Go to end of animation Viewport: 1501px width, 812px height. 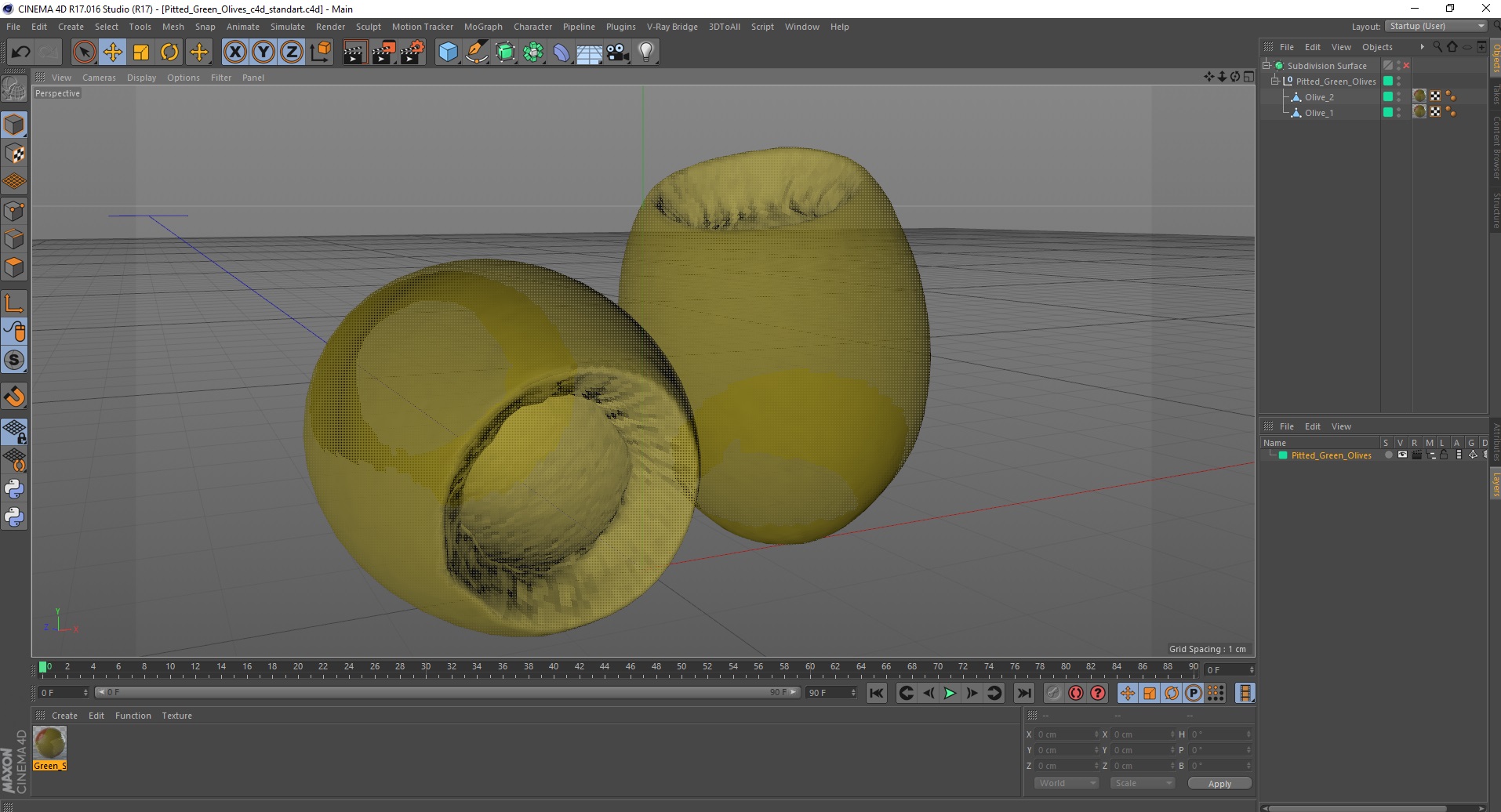coord(1023,693)
